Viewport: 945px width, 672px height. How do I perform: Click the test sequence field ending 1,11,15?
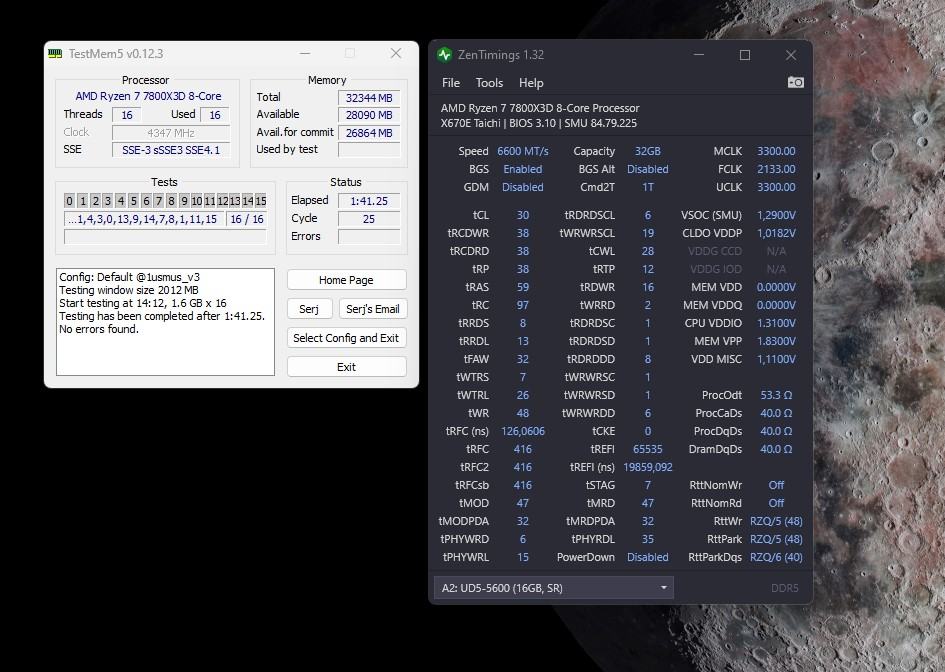pyautogui.click(x=143, y=219)
